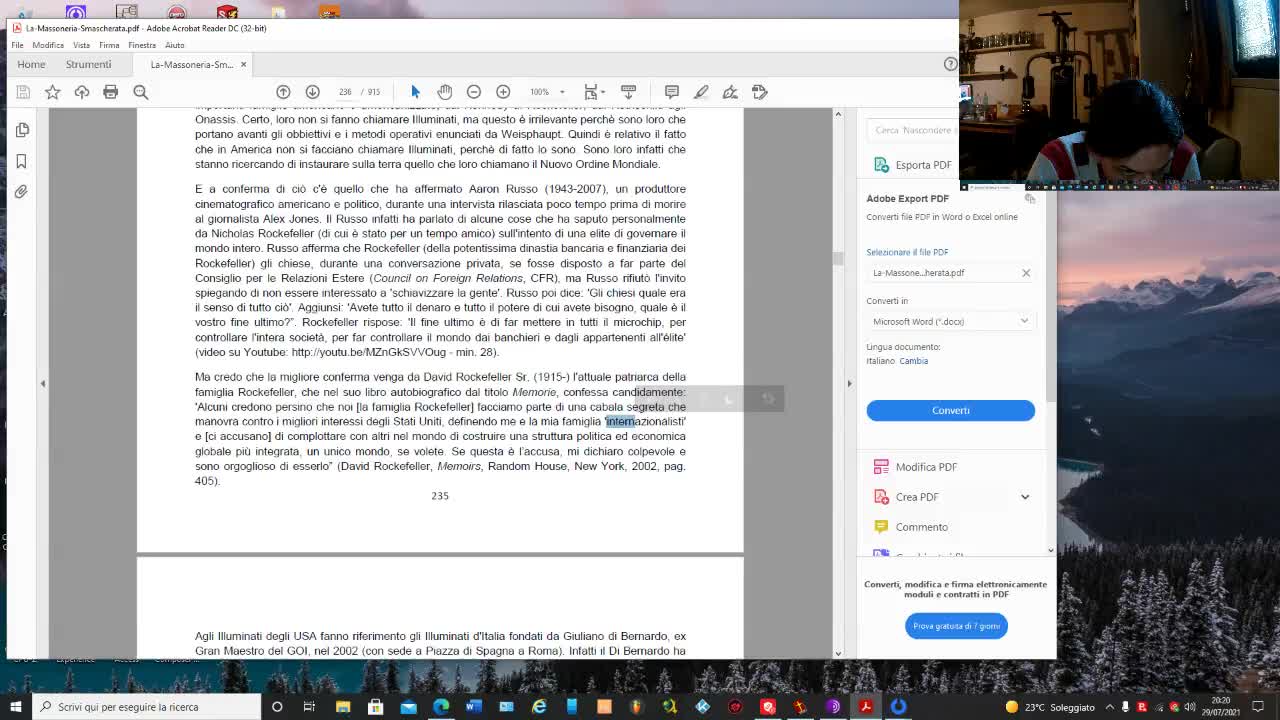Image resolution: width=1280 pixels, height=720 pixels.
Task: Open the sign document tool
Action: coord(730,92)
